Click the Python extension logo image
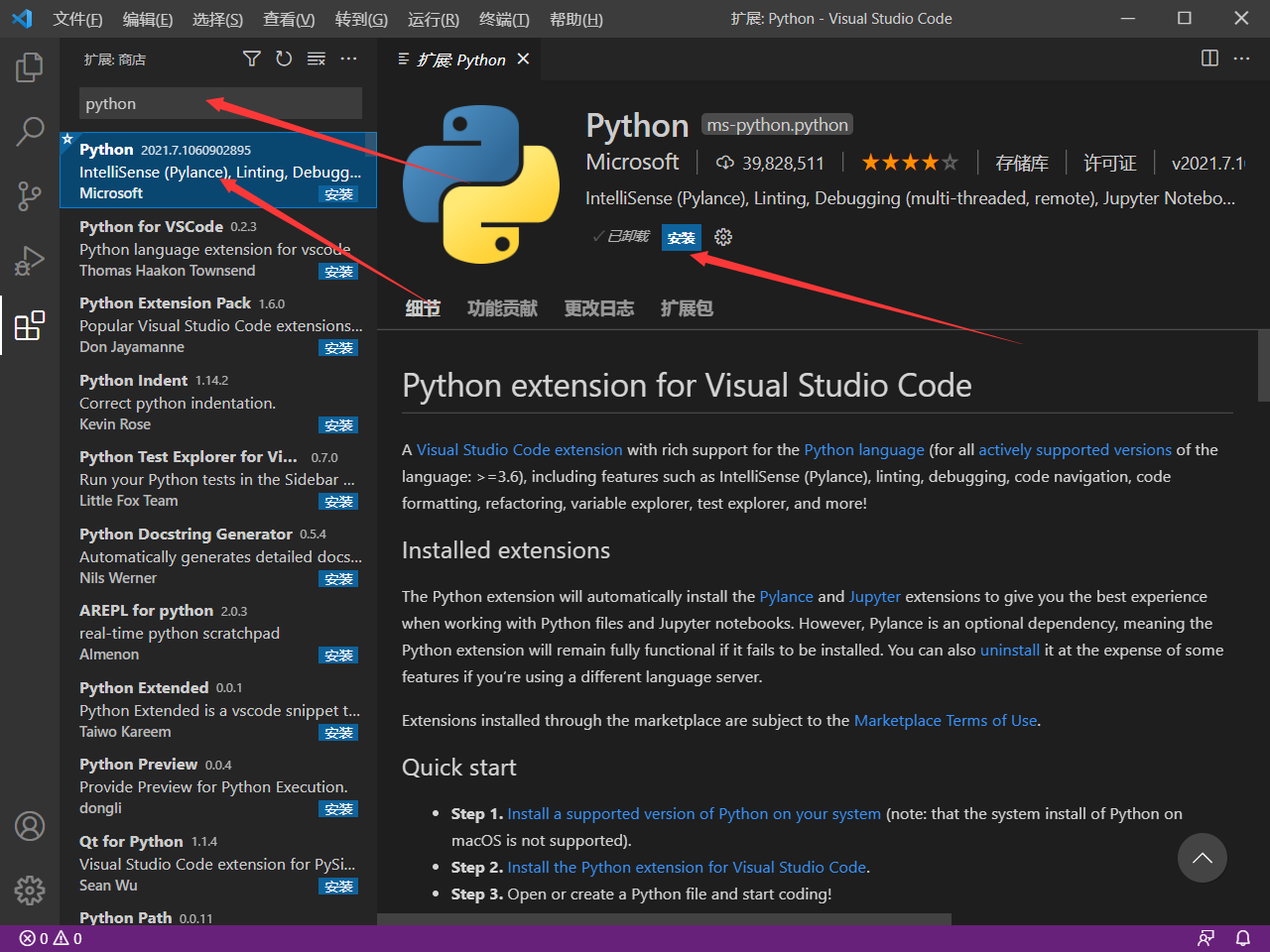 (481, 184)
